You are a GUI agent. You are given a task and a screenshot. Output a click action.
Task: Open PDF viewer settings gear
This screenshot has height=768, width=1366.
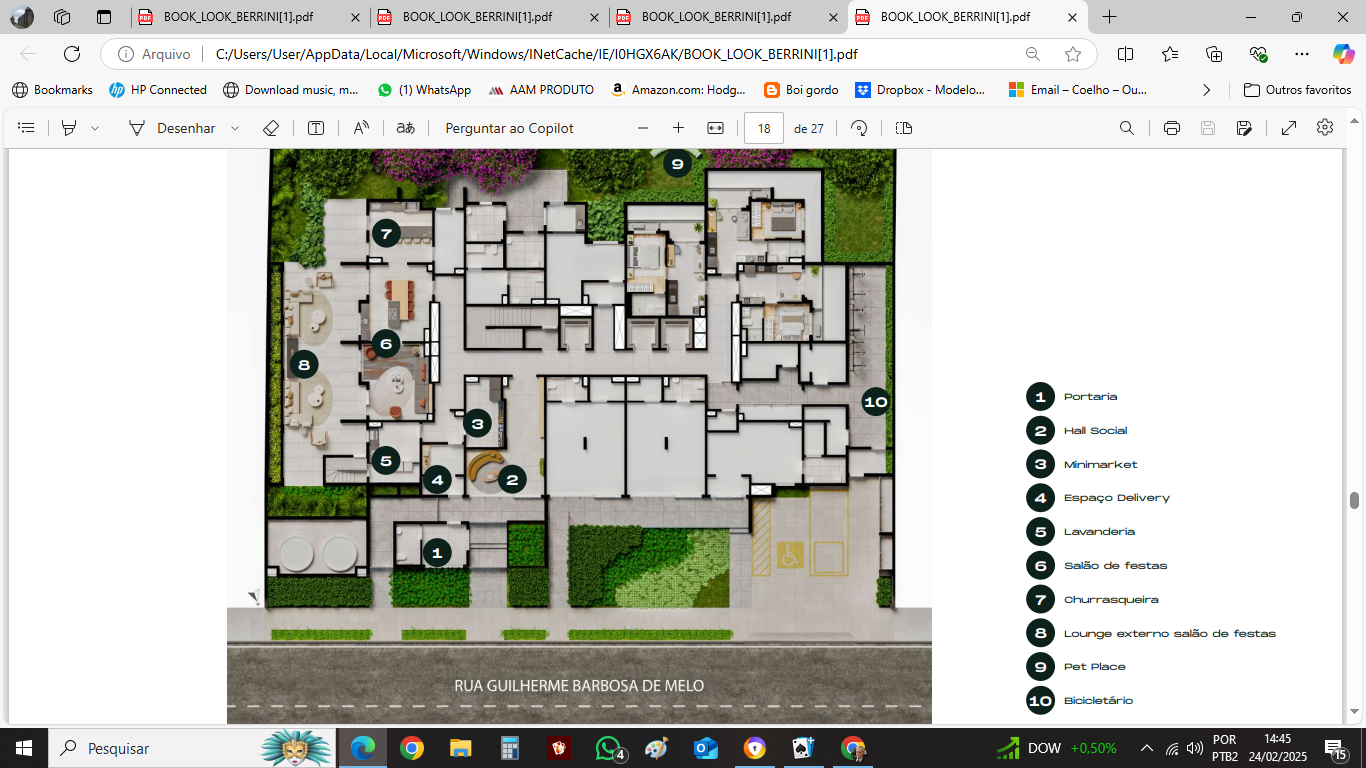coord(1323,128)
